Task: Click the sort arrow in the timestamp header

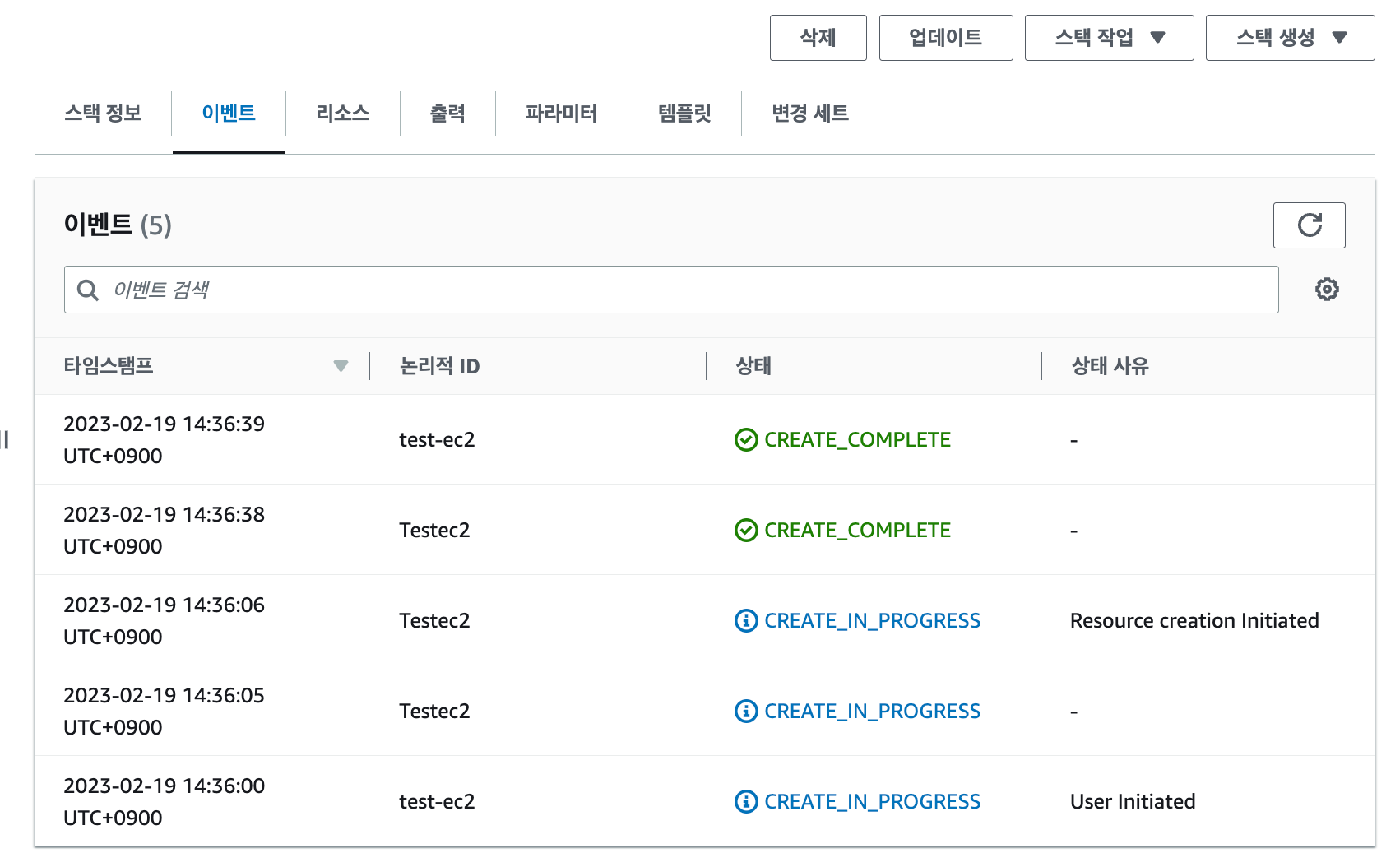Action: (341, 366)
